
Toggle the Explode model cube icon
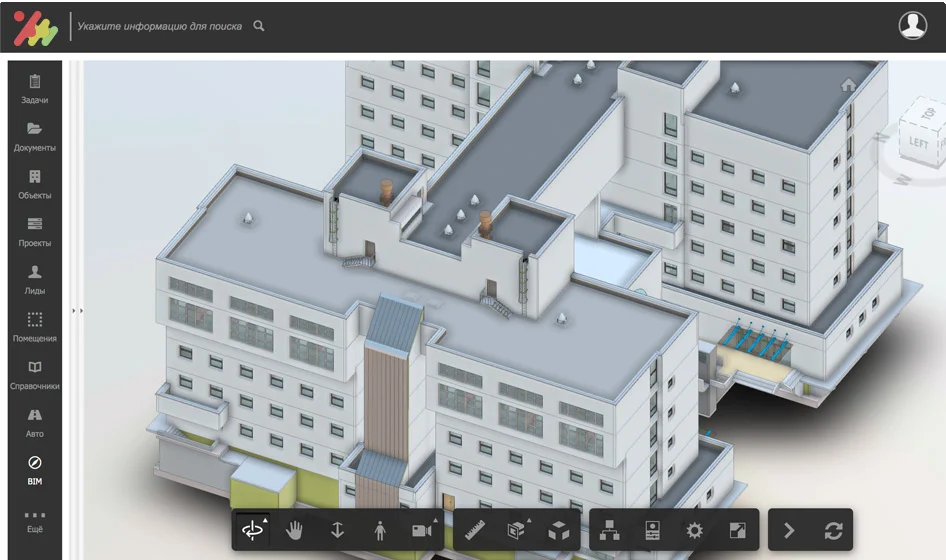click(x=559, y=531)
